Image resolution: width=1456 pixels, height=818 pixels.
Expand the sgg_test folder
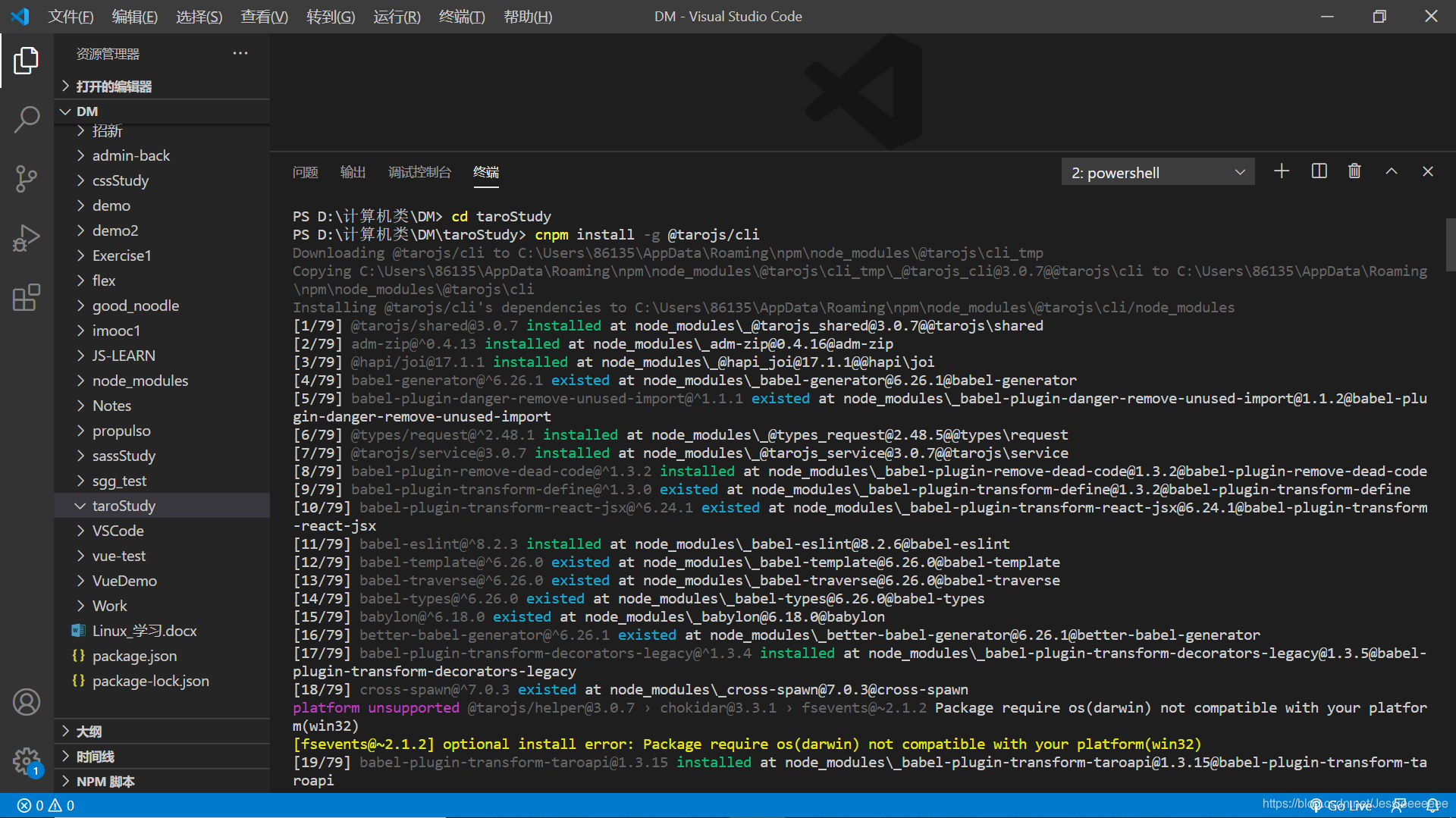(162, 481)
